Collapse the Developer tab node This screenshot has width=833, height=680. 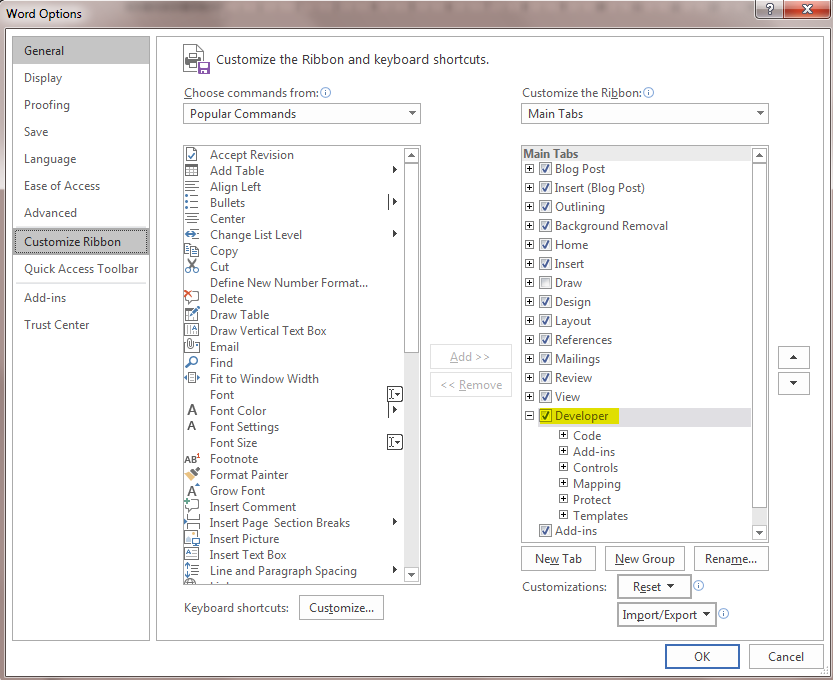point(529,415)
